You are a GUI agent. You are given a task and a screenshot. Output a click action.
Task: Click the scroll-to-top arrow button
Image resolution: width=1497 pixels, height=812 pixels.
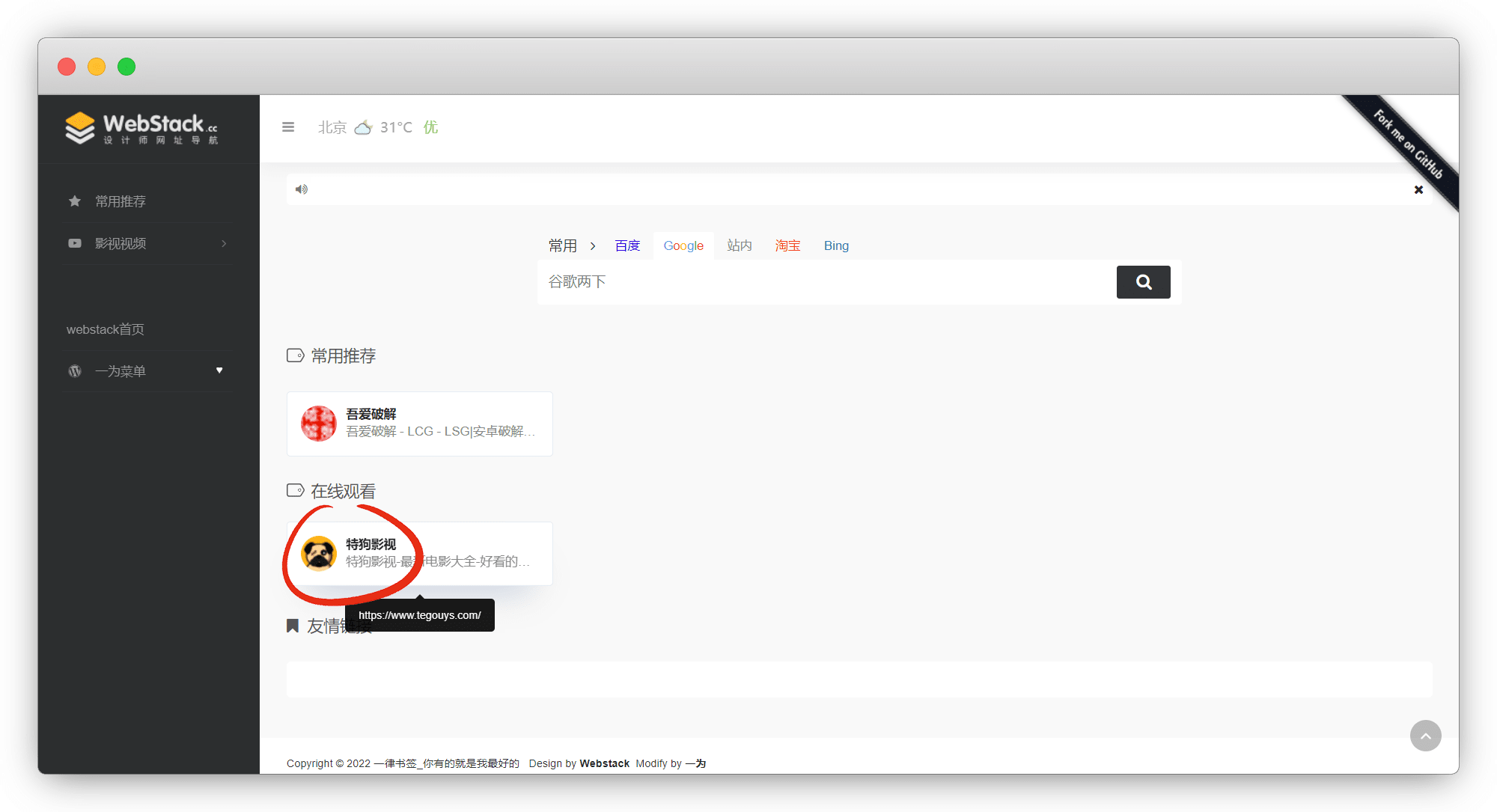pyautogui.click(x=1425, y=736)
